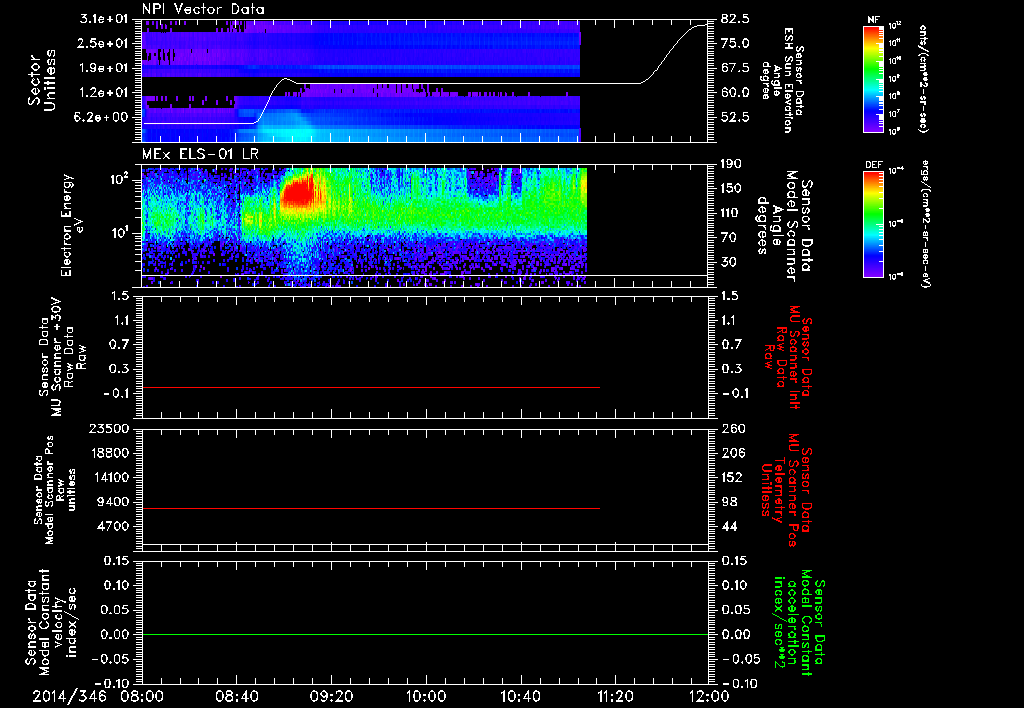Click the '08:40' time axis label
Viewport: 1024px width, 708px height.
pos(236,697)
